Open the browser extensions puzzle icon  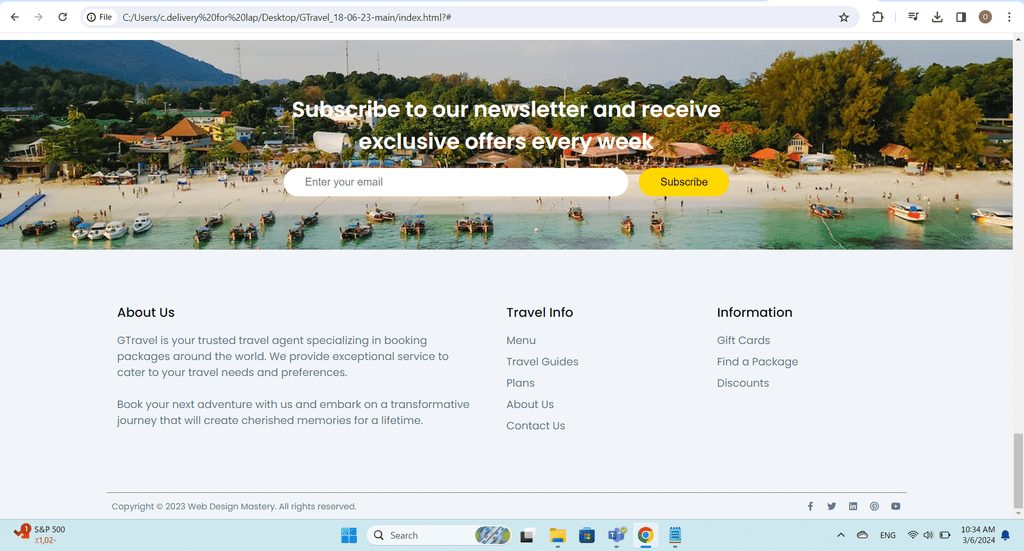[x=878, y=17]
